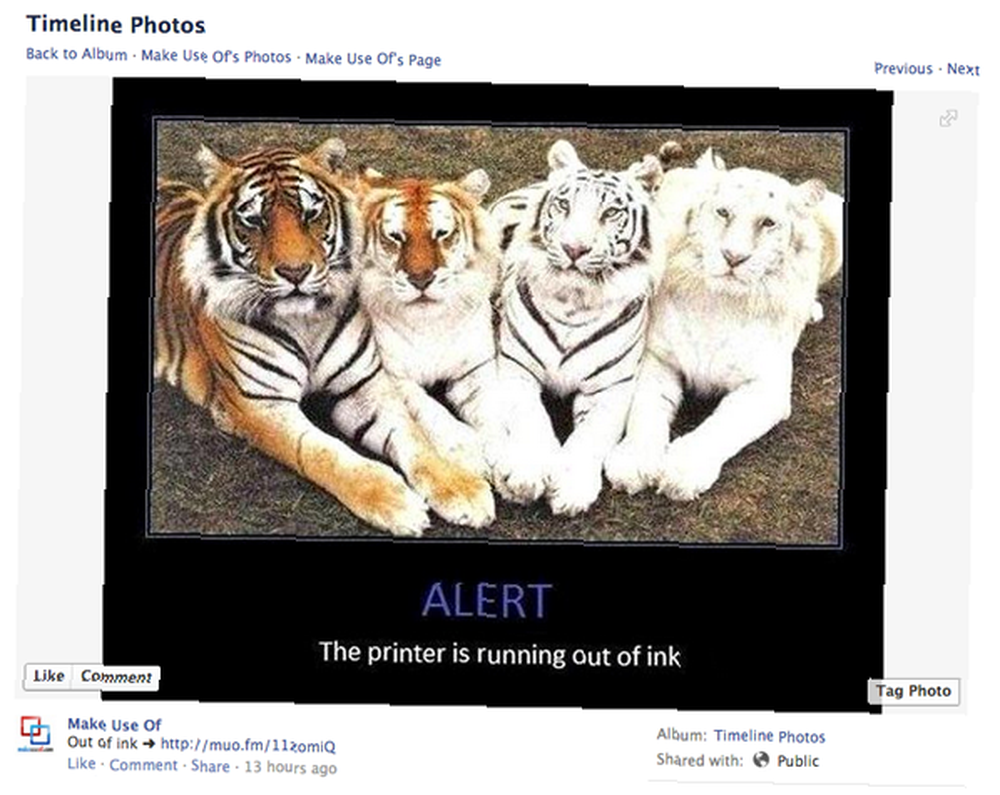Open Make Use Of's Photos link

point(216,56)
